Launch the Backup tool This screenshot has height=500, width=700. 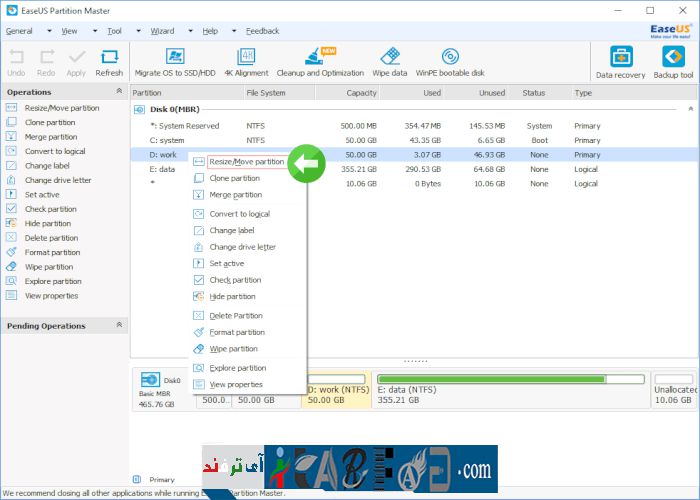coord(673,58)
